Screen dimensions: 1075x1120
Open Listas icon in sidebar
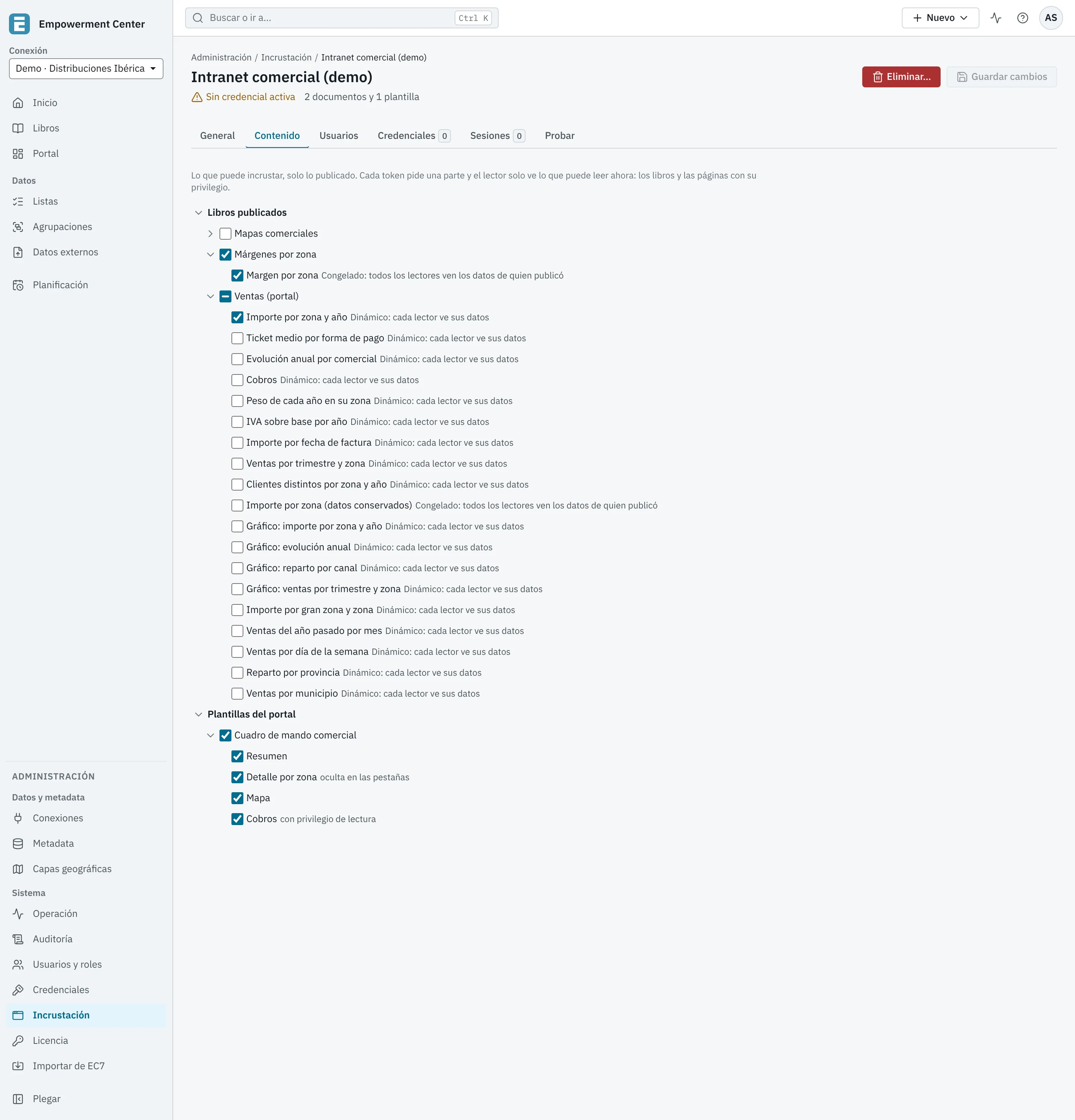(18, 201)
